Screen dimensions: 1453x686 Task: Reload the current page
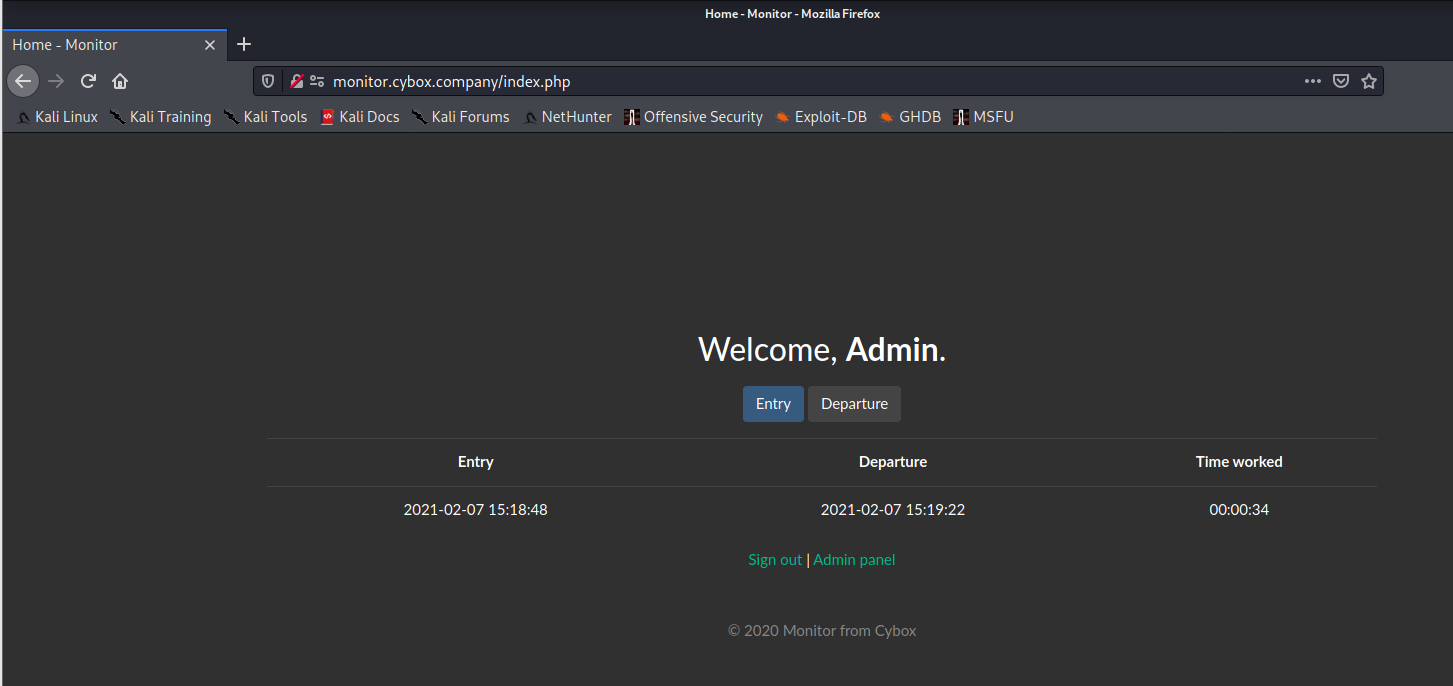(x=88, y=81)
